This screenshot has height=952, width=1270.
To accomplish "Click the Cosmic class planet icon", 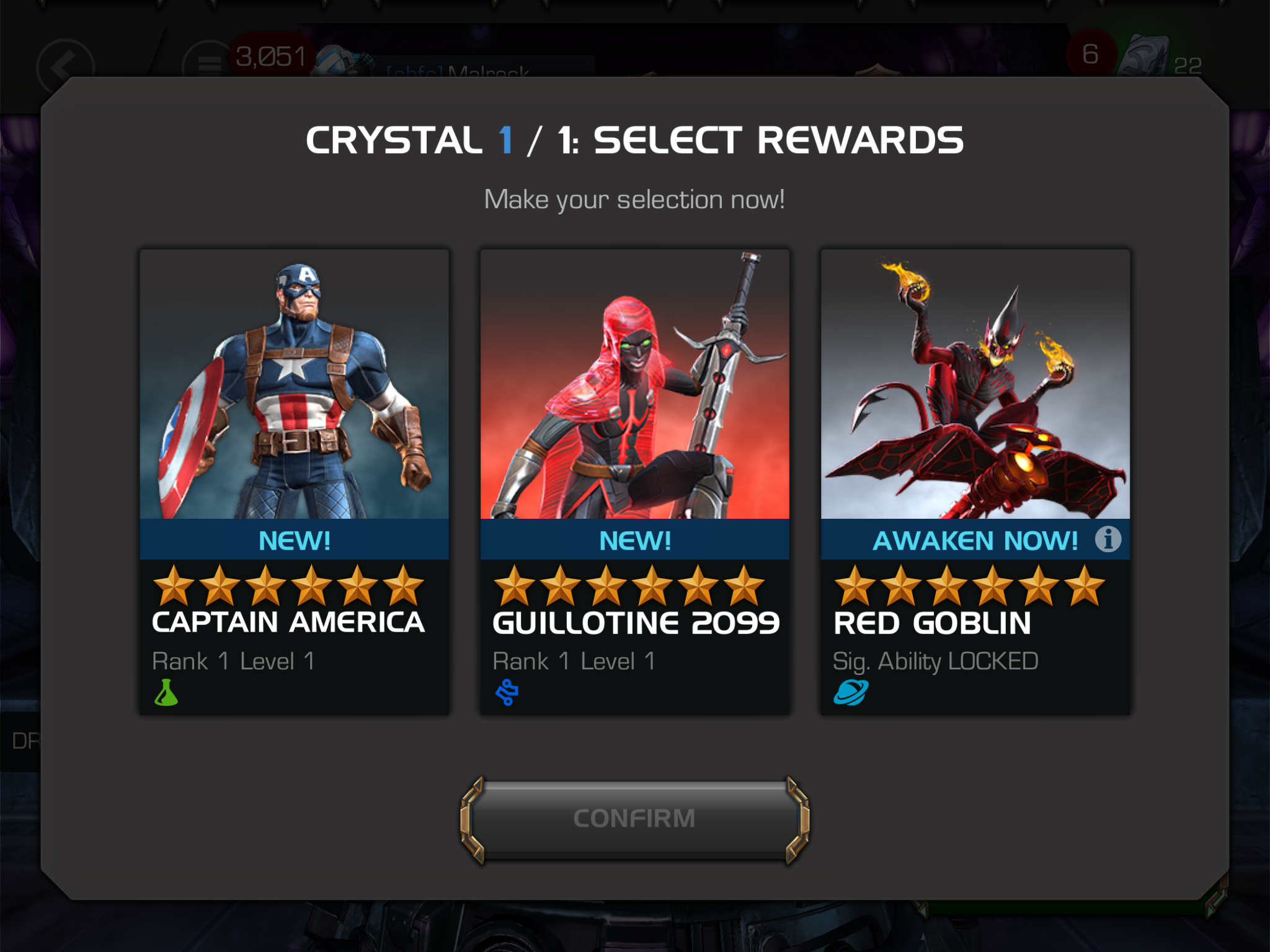I will [851, 693].
